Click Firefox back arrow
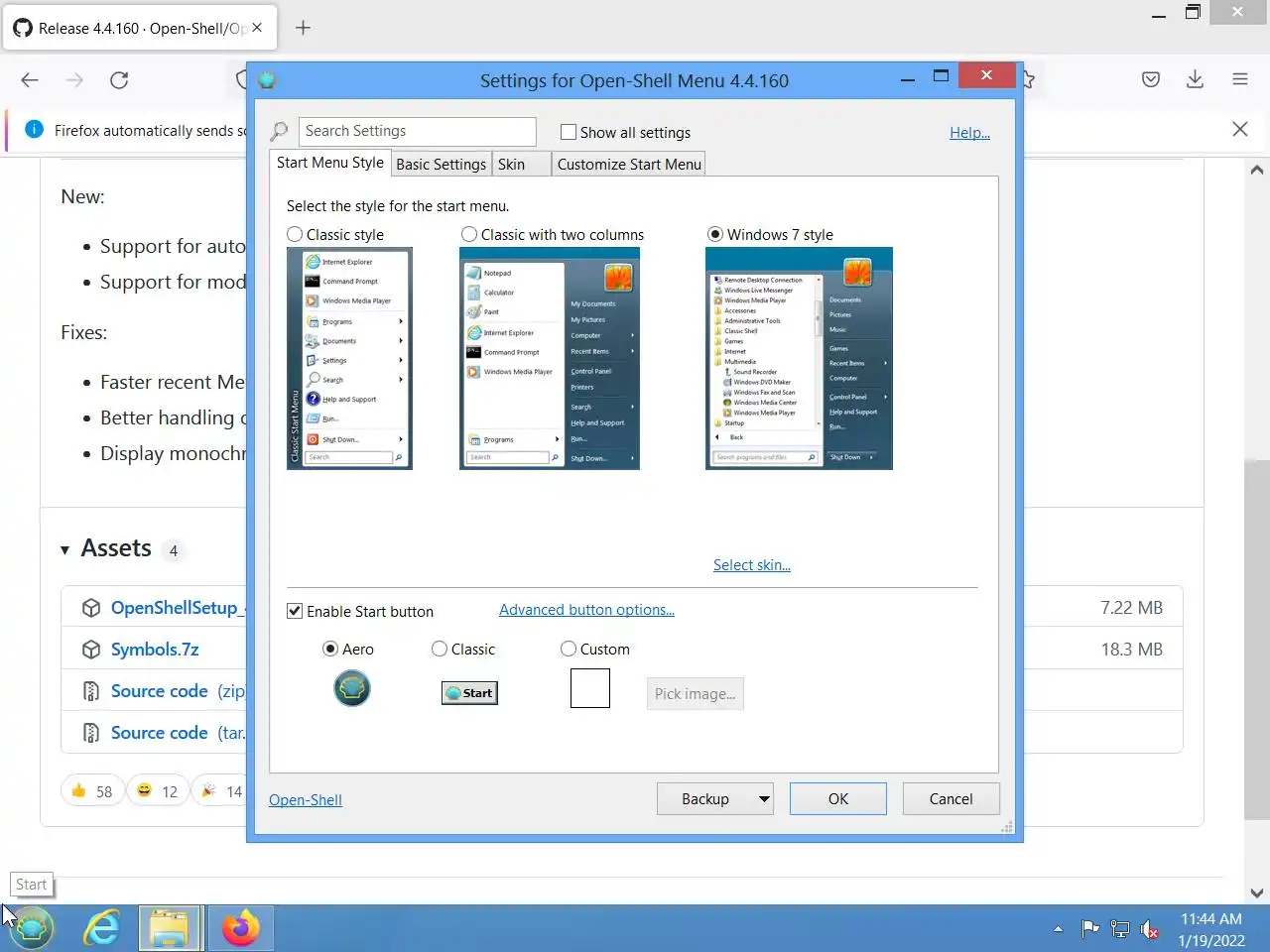The height and width of the screenshot is (952, 1270). (x=30, y=80)
